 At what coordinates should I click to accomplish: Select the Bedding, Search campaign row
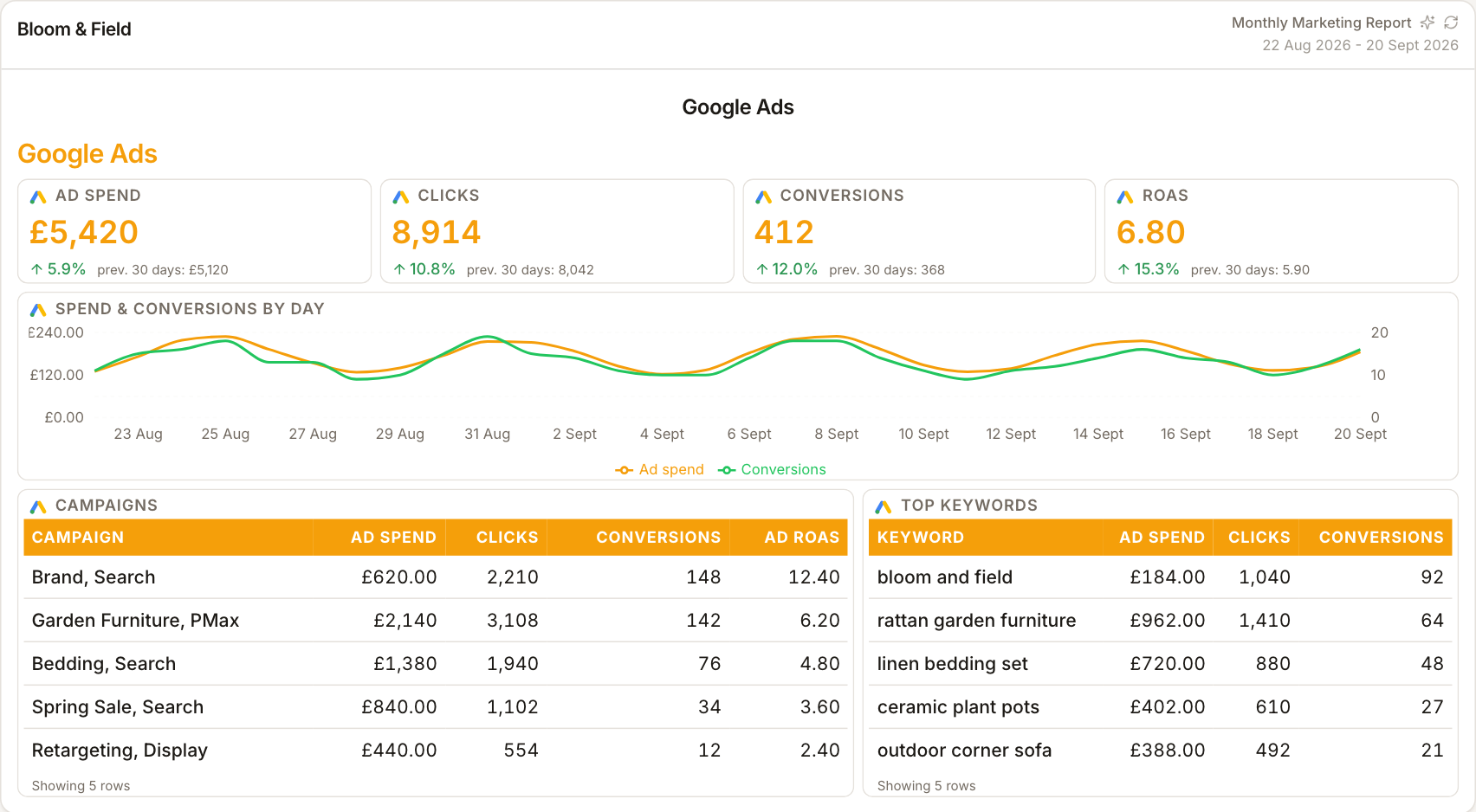(x=435, y=664)
